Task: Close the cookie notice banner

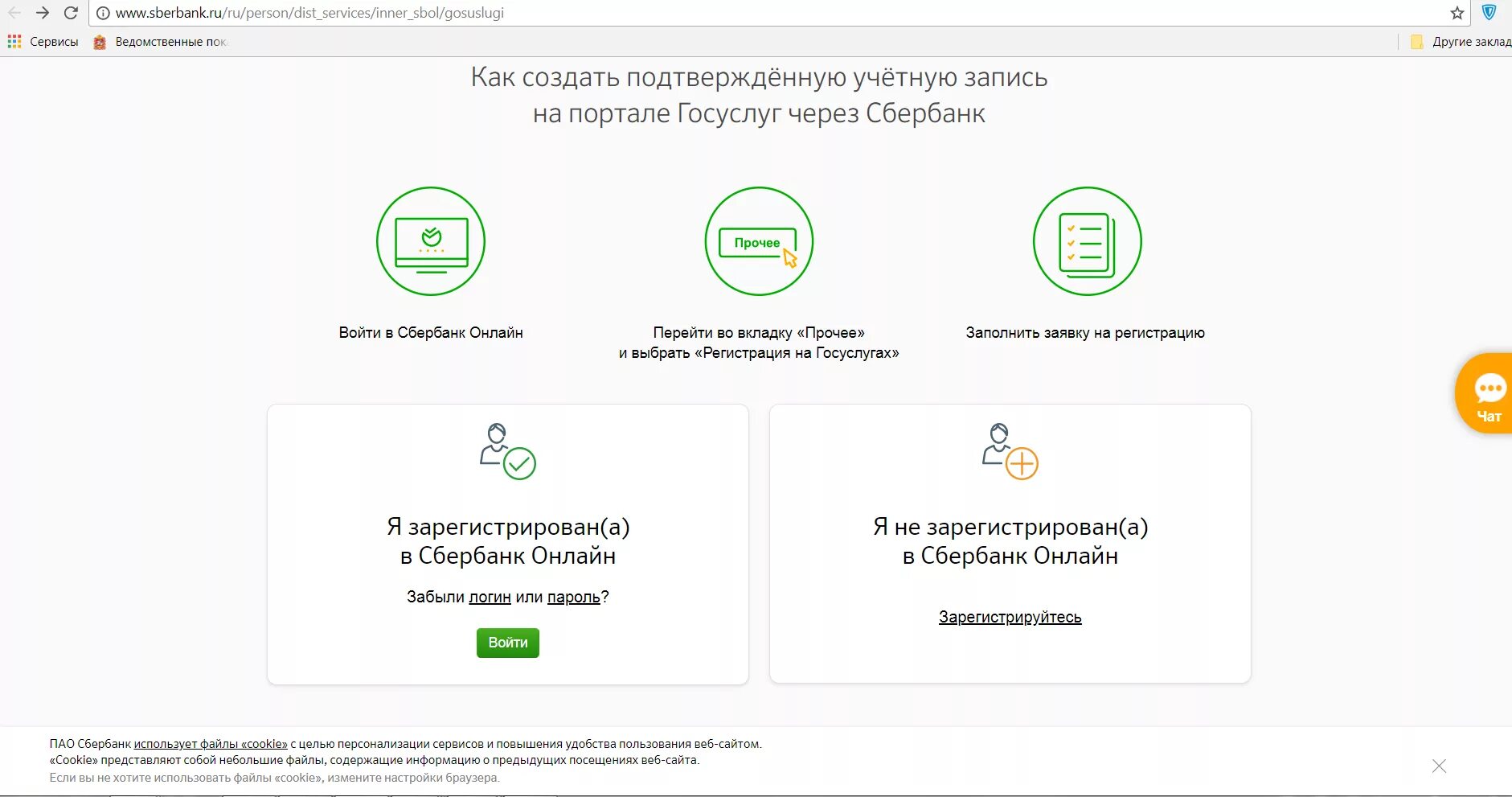Action: click(1439, 766)
